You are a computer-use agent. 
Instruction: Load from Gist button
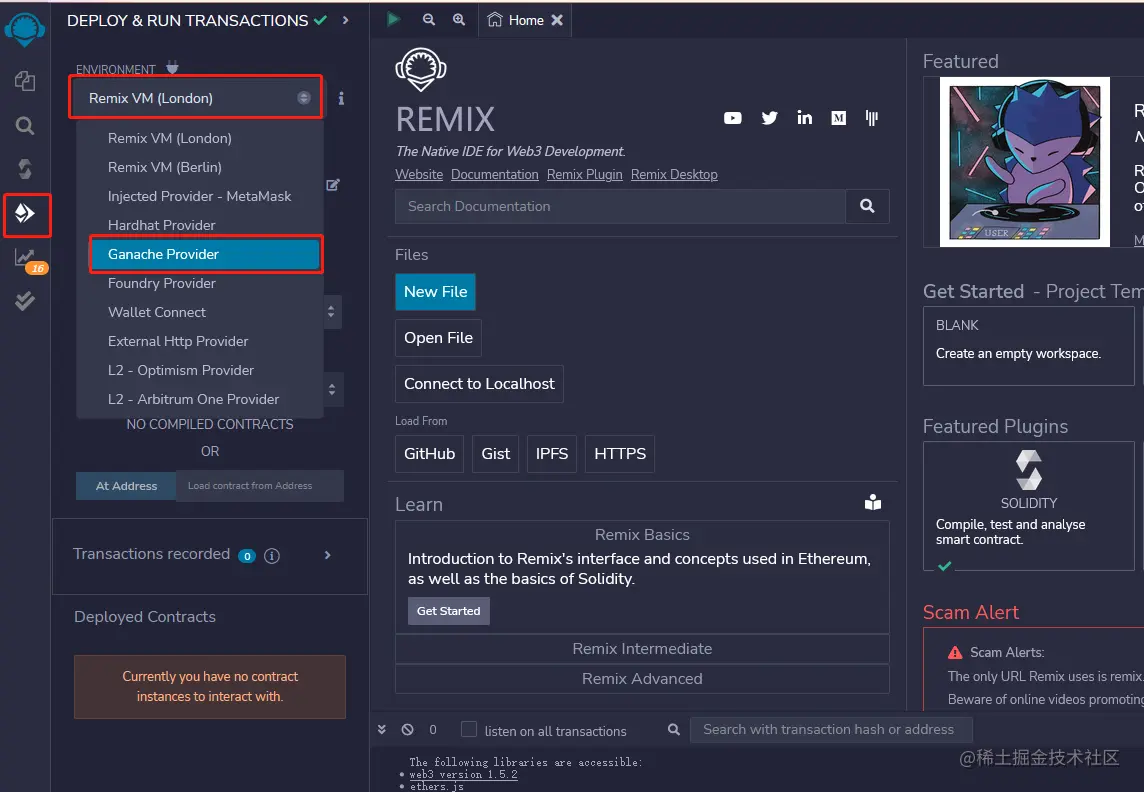(495, 454)
